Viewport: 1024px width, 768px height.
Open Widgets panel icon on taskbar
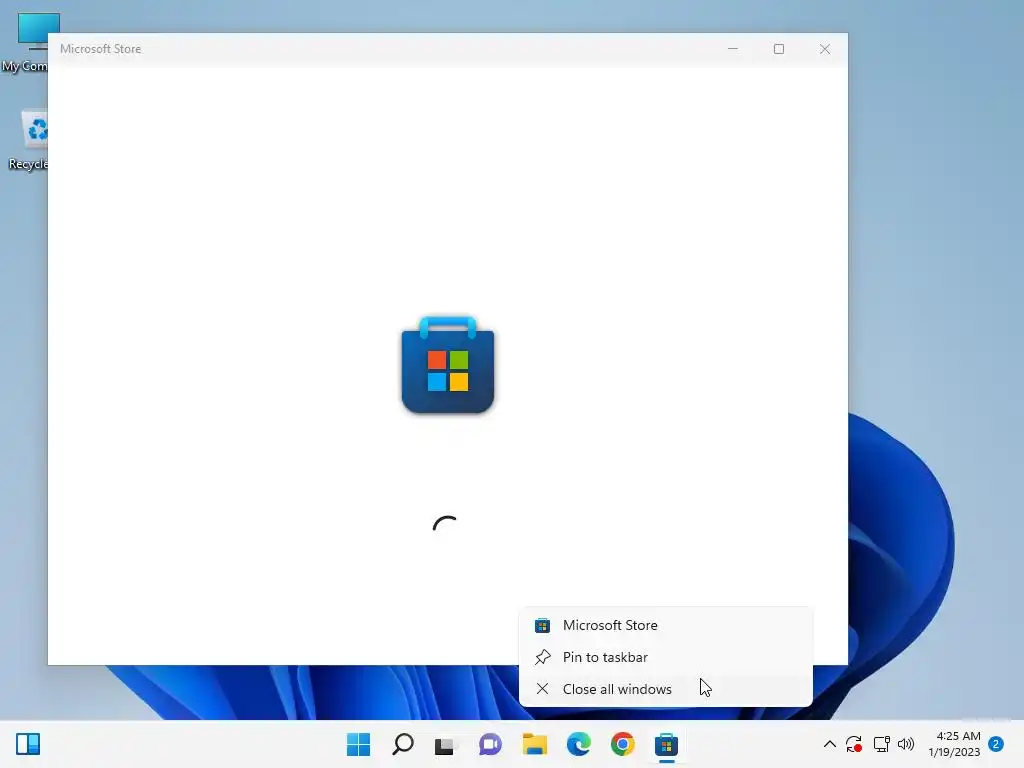click(x=28, y=744)
